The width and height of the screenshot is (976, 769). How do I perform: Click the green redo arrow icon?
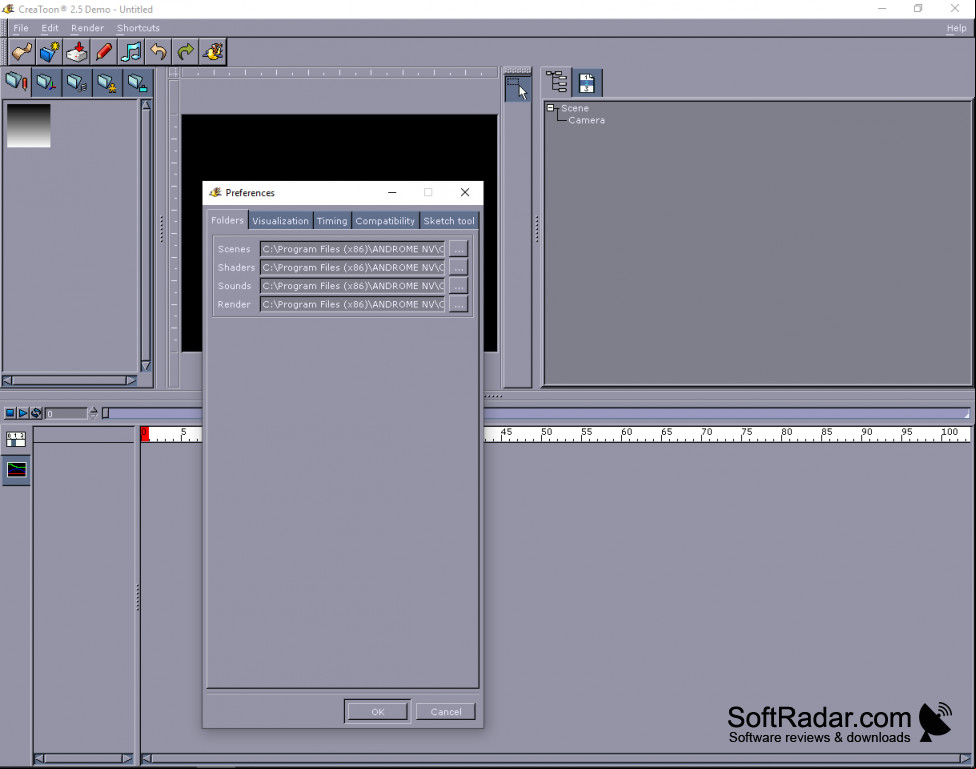[x=185, y=52]
